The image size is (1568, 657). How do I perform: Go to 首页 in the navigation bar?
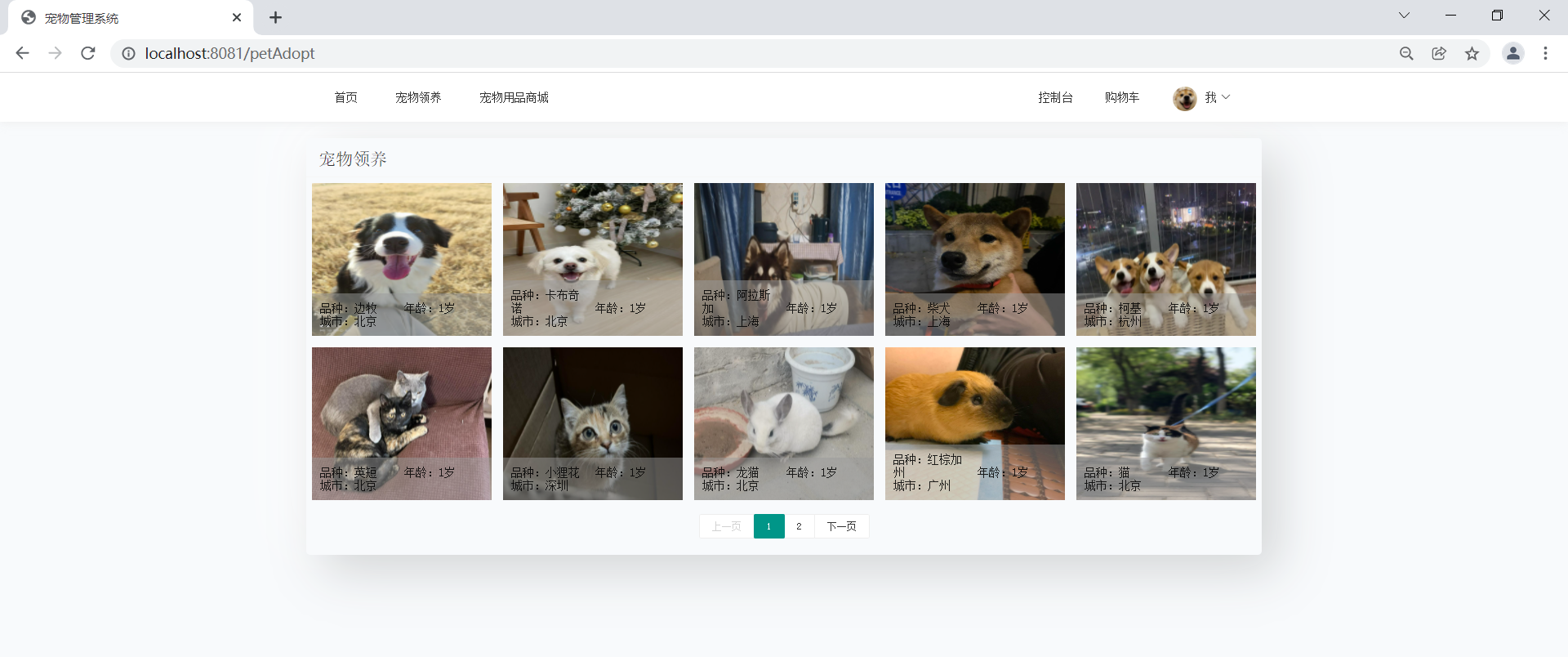click(345, 97)
